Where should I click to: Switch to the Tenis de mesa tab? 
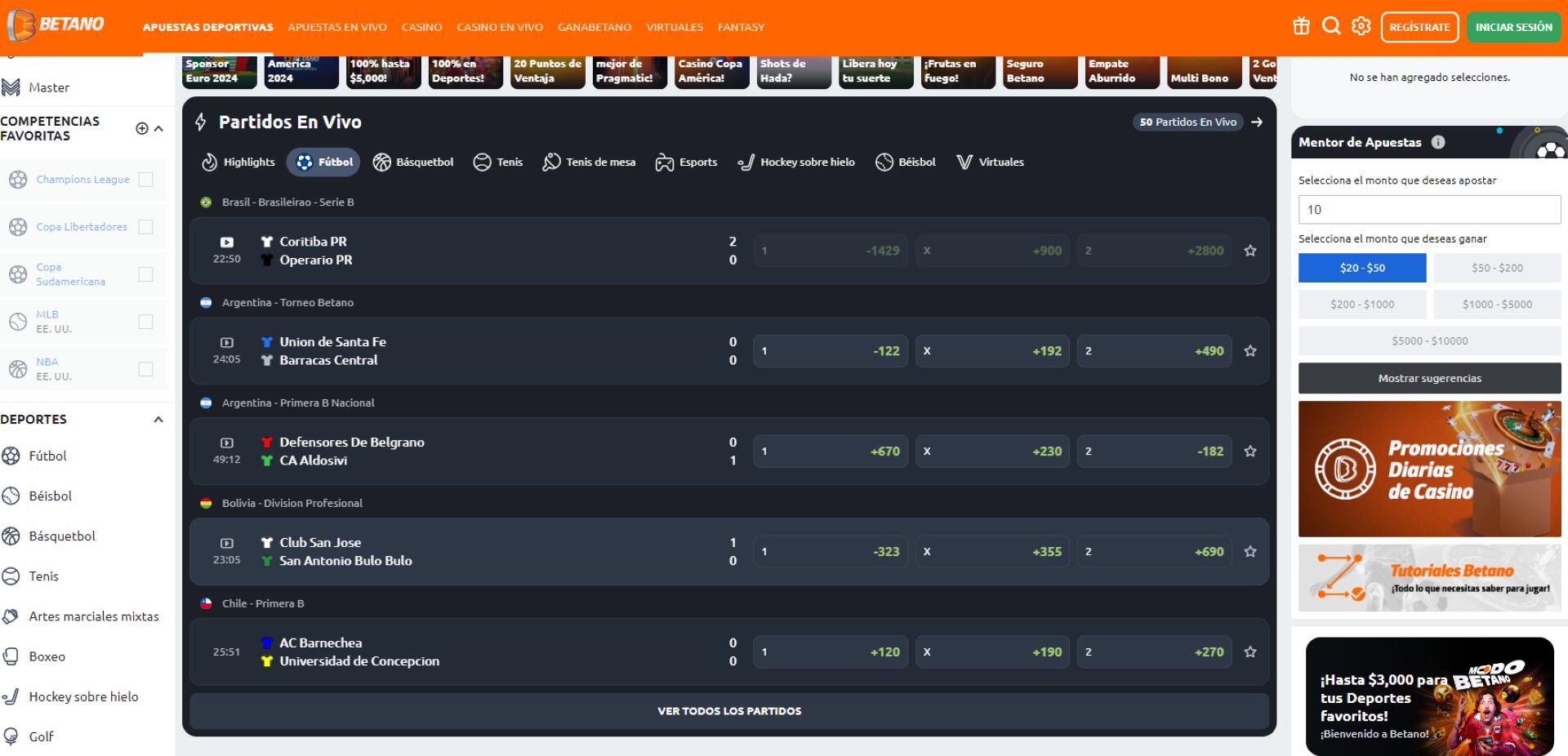click(589, 162)
